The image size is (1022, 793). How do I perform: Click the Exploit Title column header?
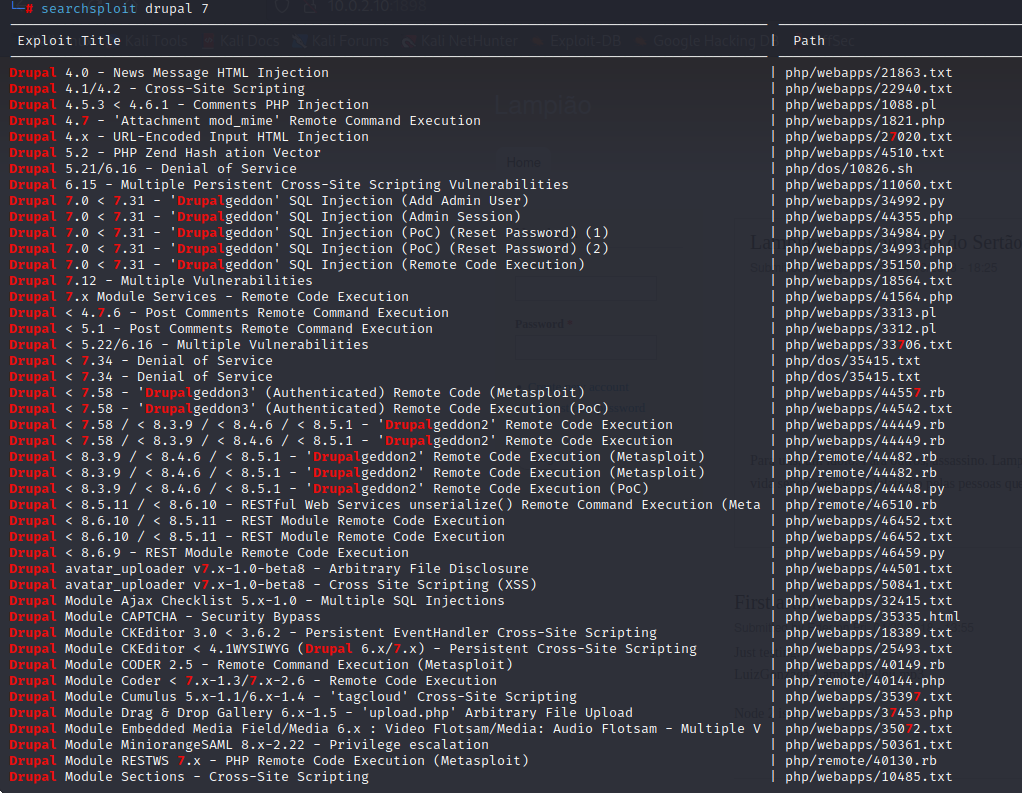(x=69, y=41)
